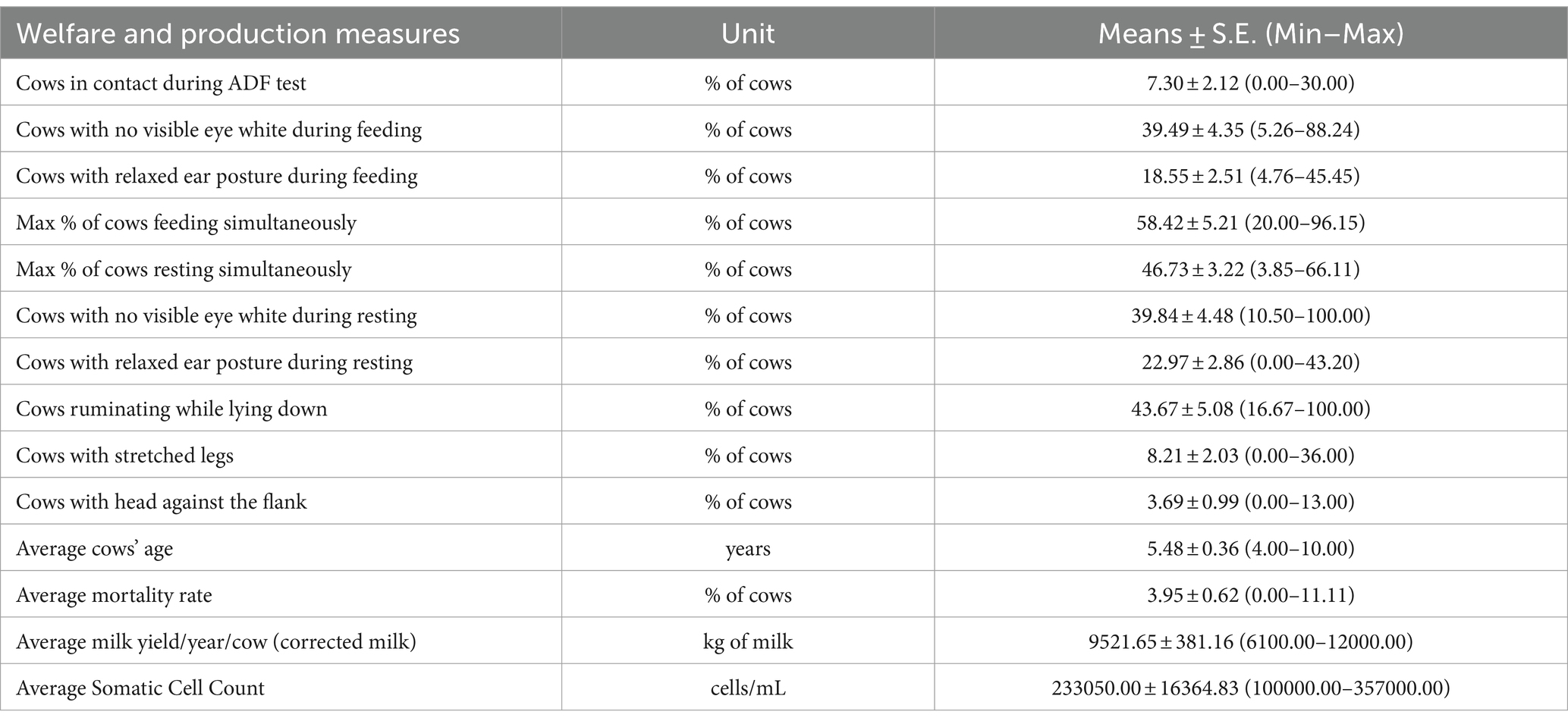This screenshot has width=1568, height=724.
Task: Click the 'Cows with stretched legs' label
Action: 124,456
